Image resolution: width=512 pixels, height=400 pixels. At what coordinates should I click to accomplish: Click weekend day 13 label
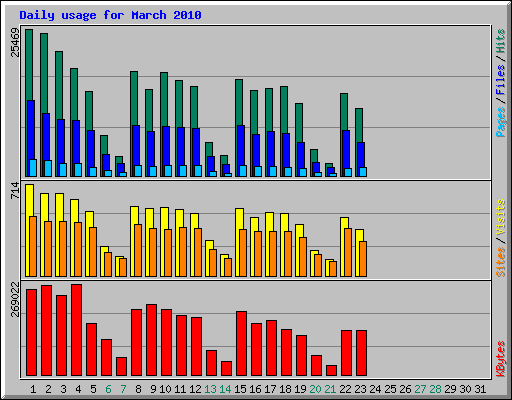tap(210, 389)
